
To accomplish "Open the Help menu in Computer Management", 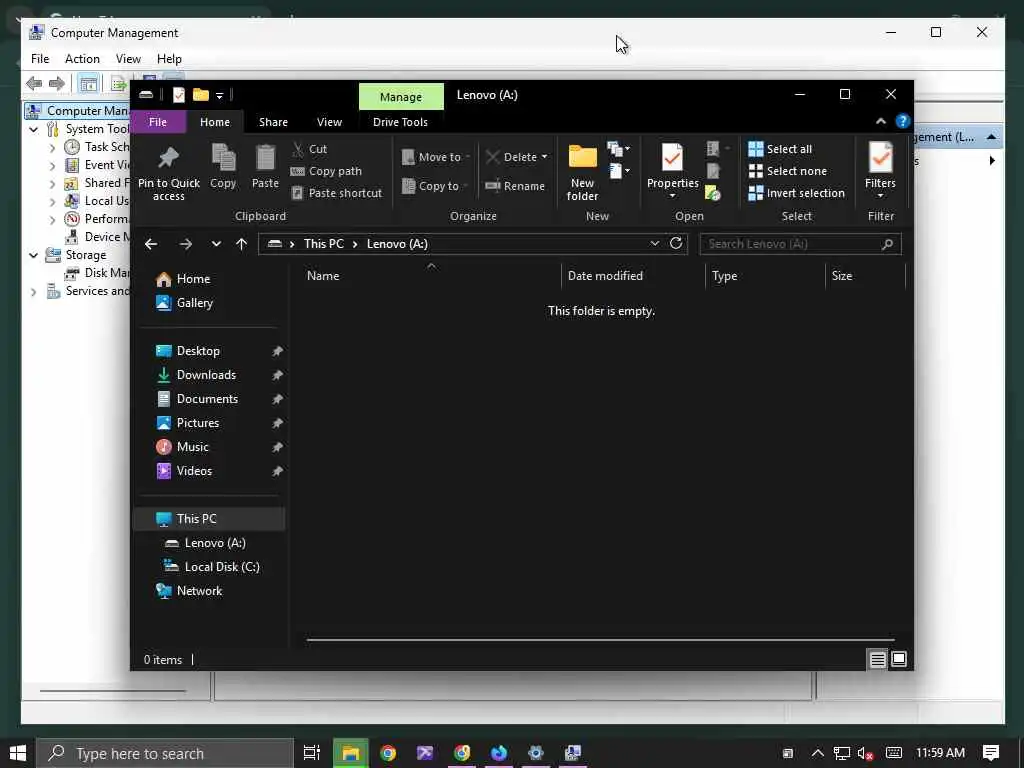I will point(169,59).
